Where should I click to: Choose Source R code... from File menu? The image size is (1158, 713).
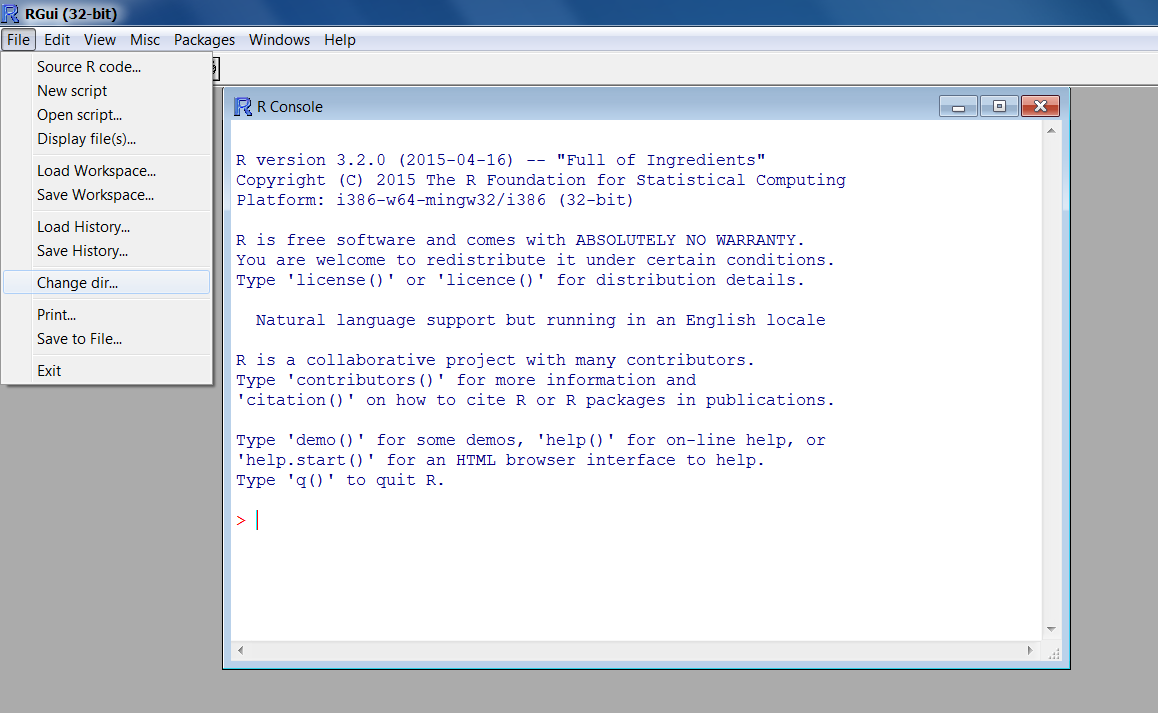[x=107, y=66]
